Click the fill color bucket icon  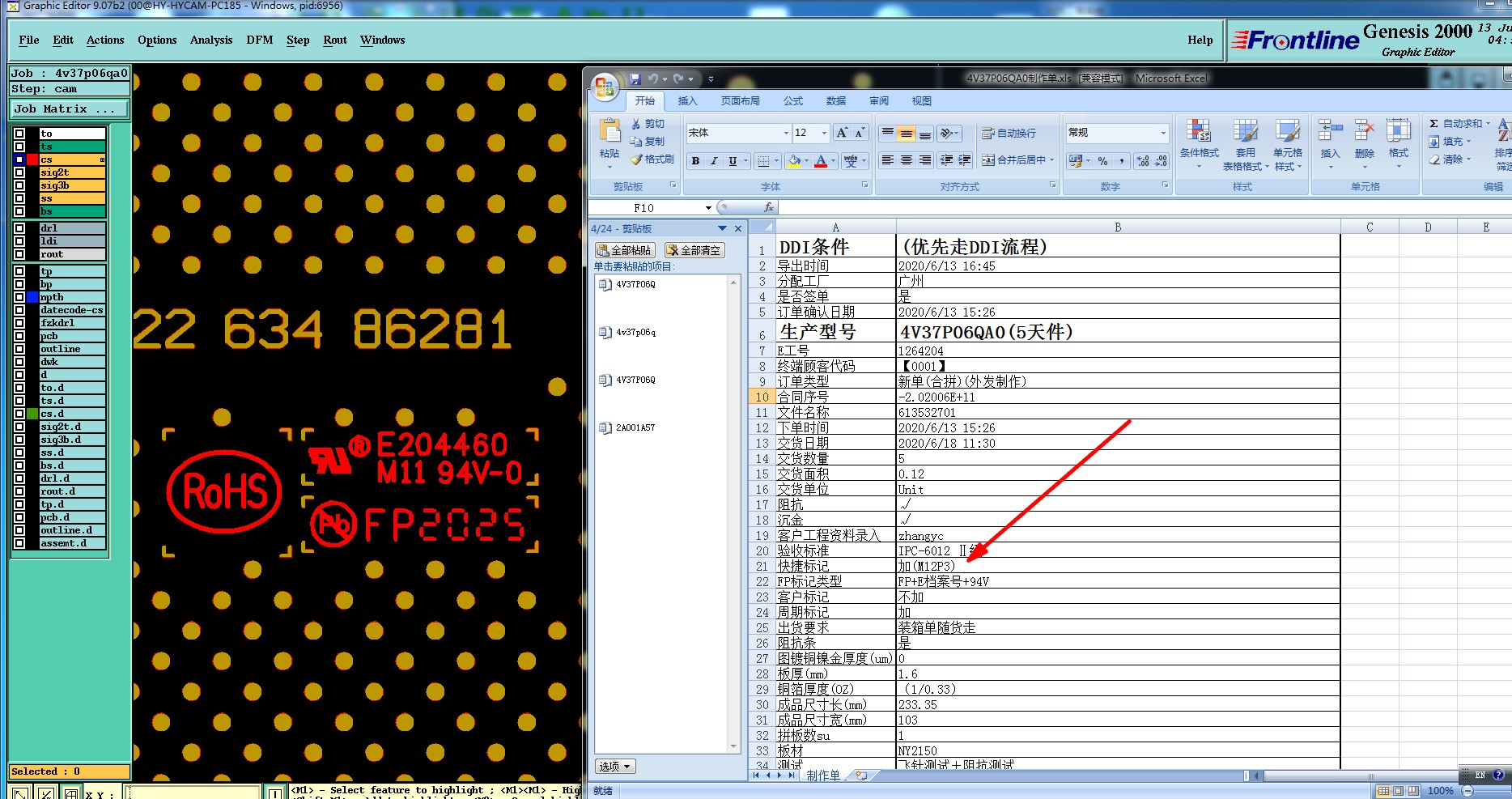[x=794, y=161]
